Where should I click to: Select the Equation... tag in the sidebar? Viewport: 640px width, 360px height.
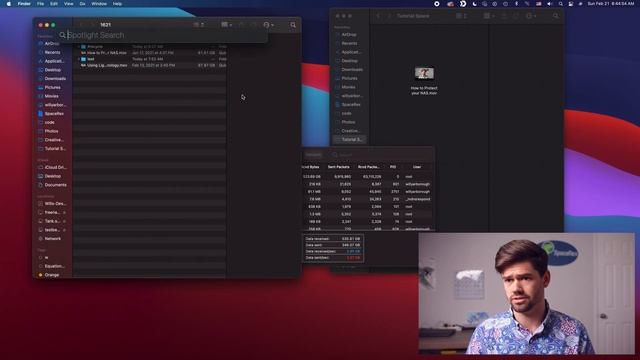(52, 266)
